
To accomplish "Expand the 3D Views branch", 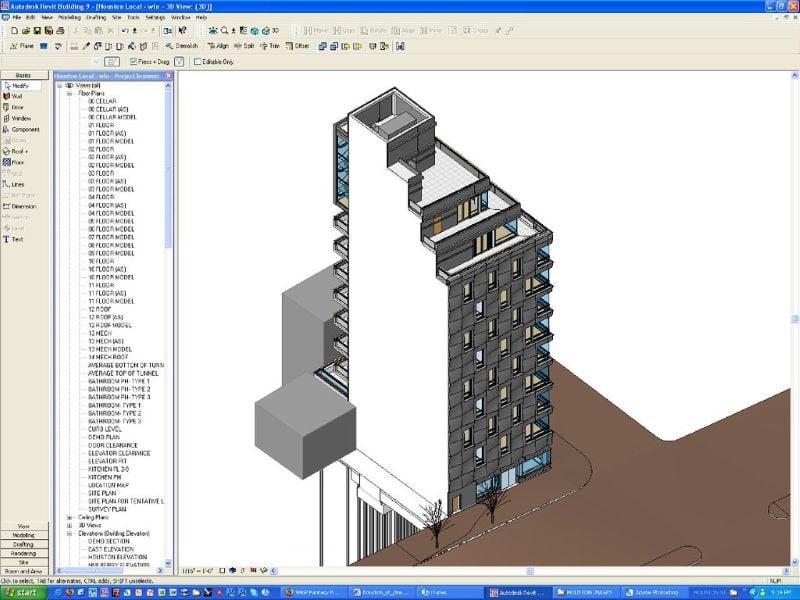I will pos(69,526).
